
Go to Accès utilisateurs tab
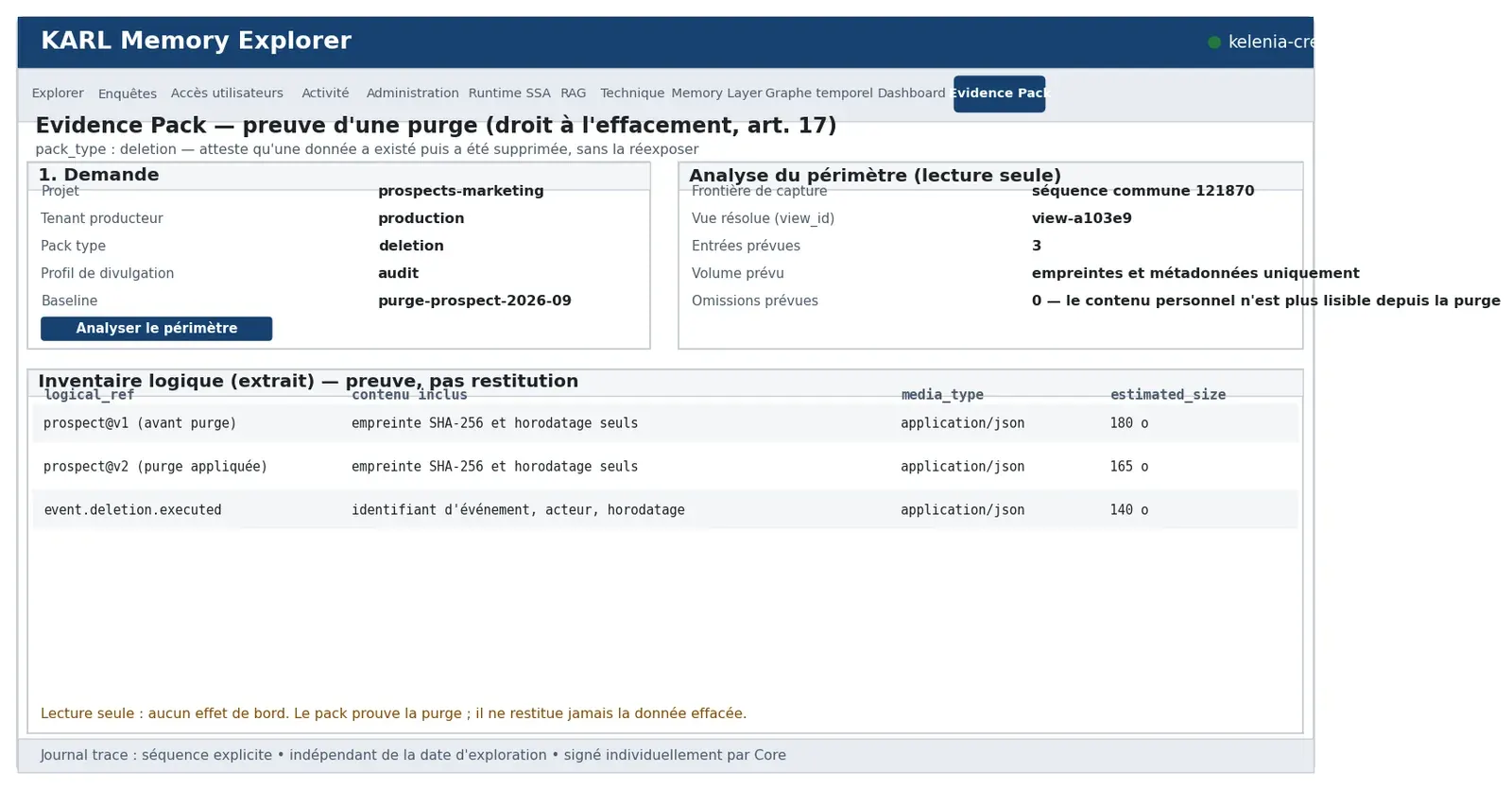coord(227,94)
